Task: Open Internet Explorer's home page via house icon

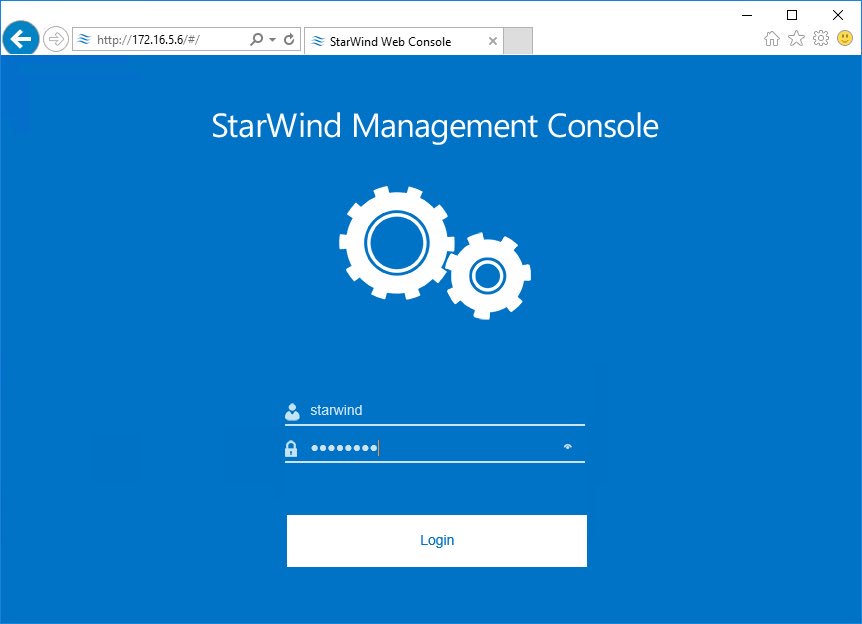Action: point(771,37)
